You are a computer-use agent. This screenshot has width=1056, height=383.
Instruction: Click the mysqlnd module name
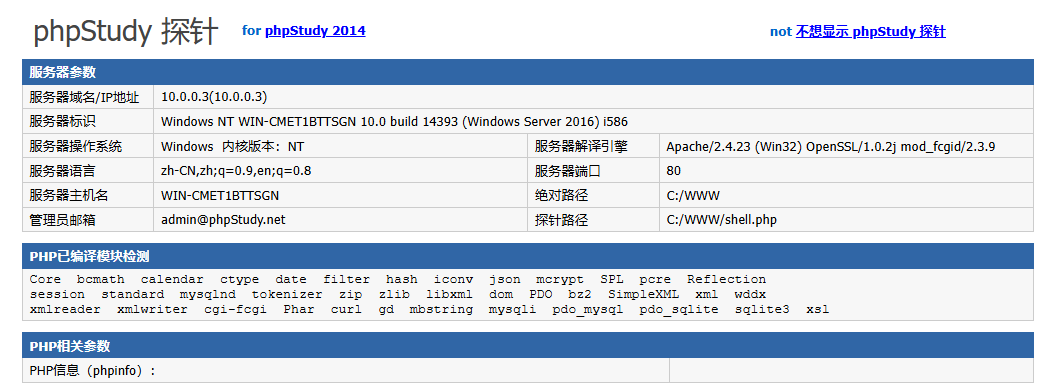click(x=207, y=295)
